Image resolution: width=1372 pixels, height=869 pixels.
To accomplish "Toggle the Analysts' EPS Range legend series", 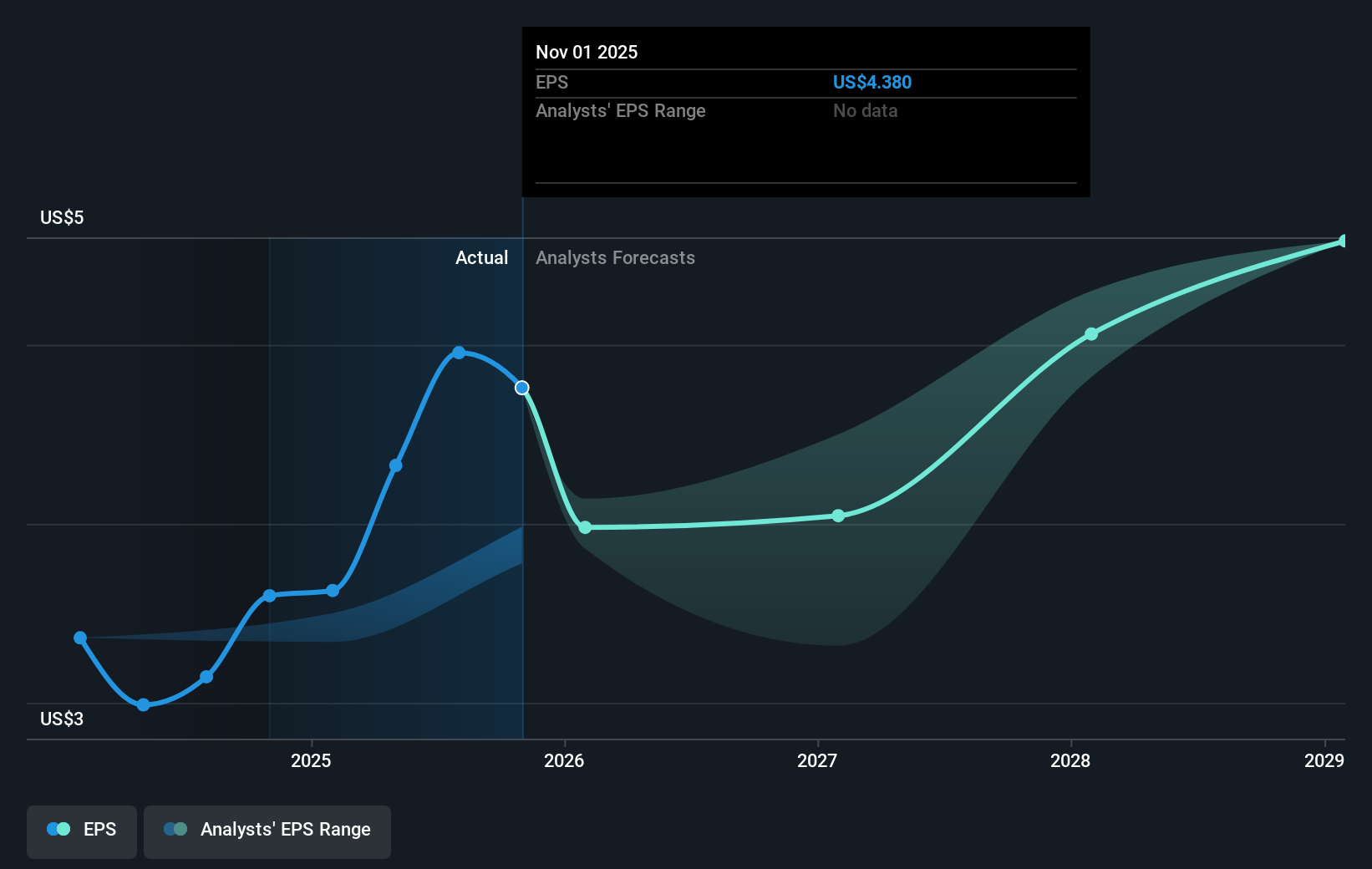I will pyautogui.click(x=267, y=831).
